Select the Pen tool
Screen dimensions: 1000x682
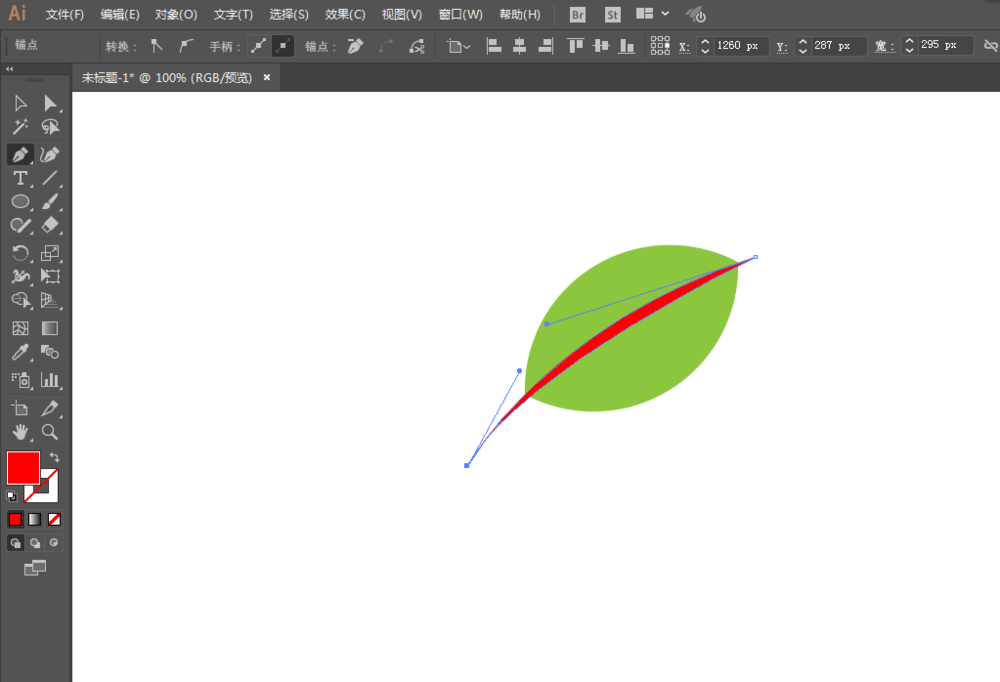point(20,154)
